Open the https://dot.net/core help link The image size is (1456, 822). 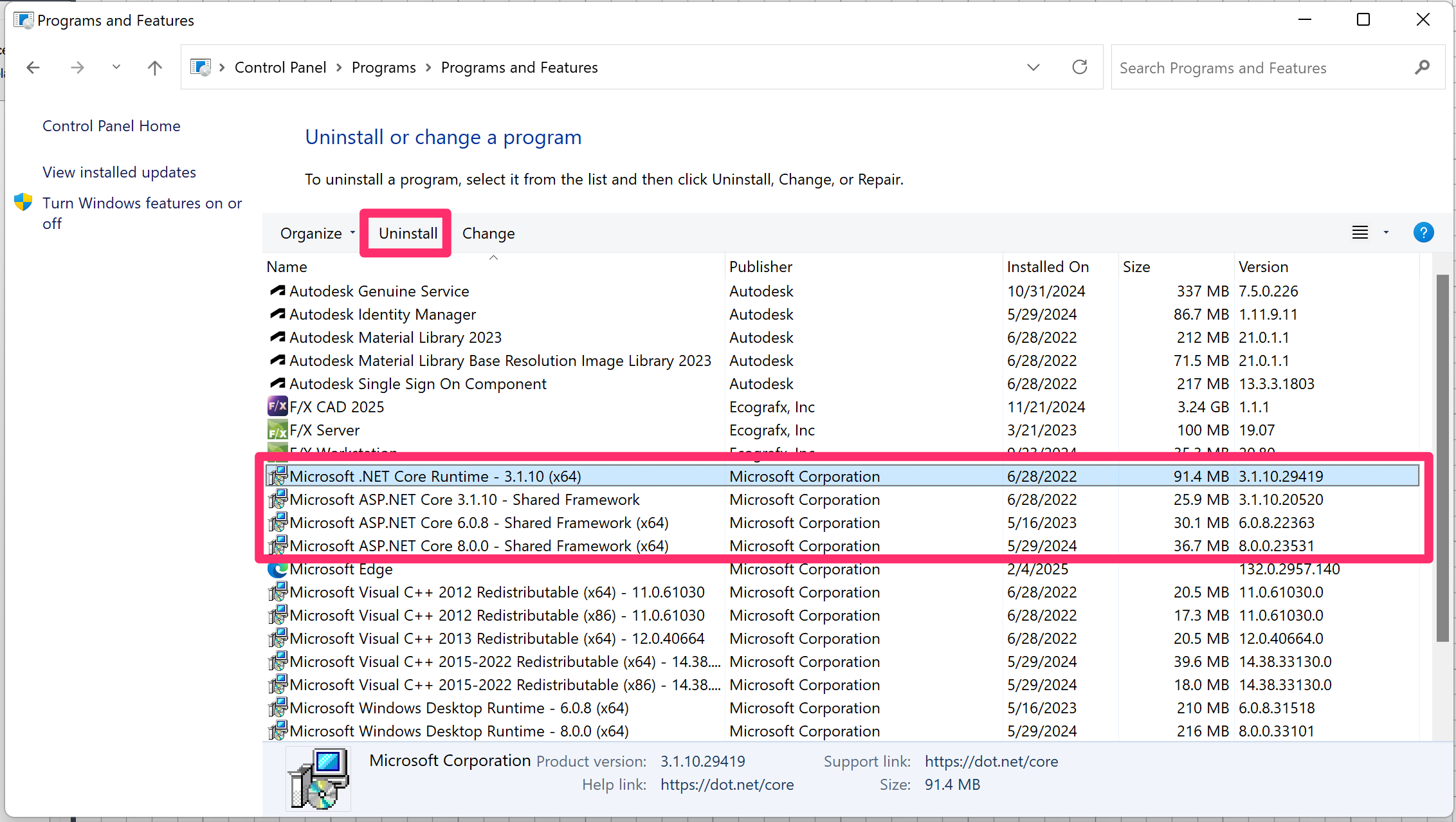(x=727, y=785)
